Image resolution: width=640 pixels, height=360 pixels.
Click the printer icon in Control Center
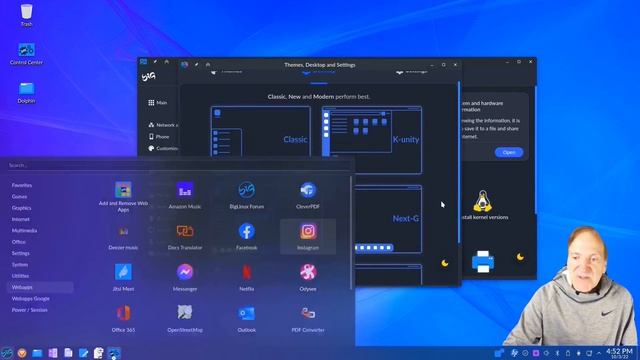tap(483, 261)
